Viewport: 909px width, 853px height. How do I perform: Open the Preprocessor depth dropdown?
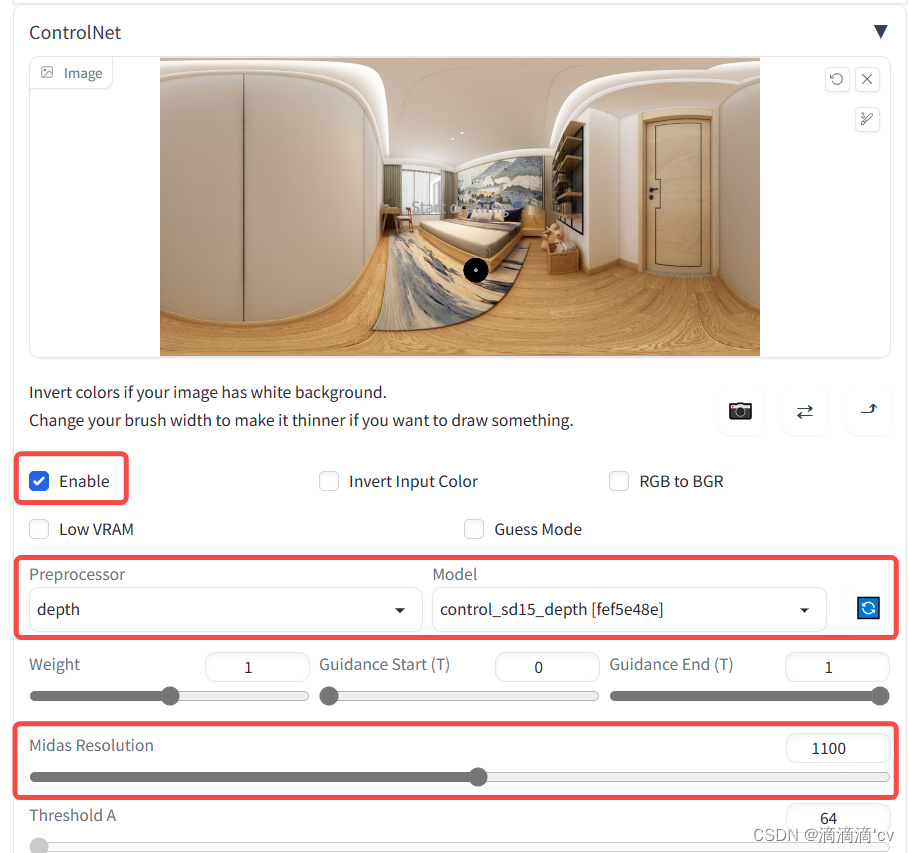(226, 609)
